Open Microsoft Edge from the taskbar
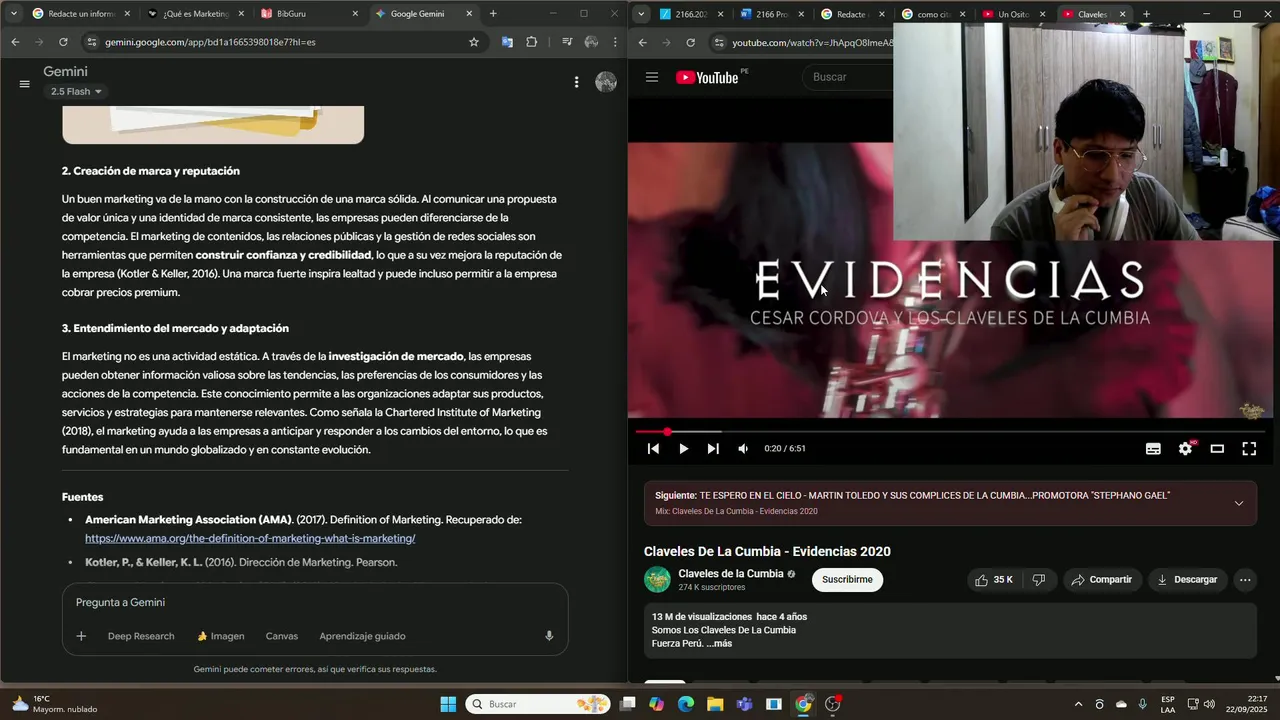This screenshot has width=1280, height=720. click(x=686, y=704)
